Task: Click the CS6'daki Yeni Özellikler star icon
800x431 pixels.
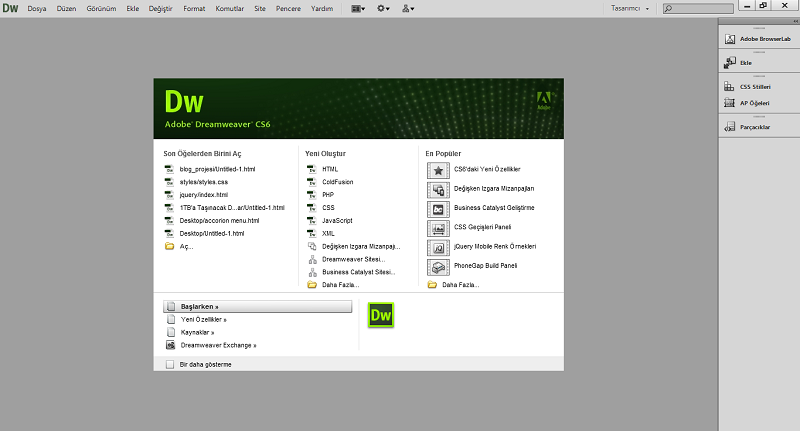Action: coord(438,170)
